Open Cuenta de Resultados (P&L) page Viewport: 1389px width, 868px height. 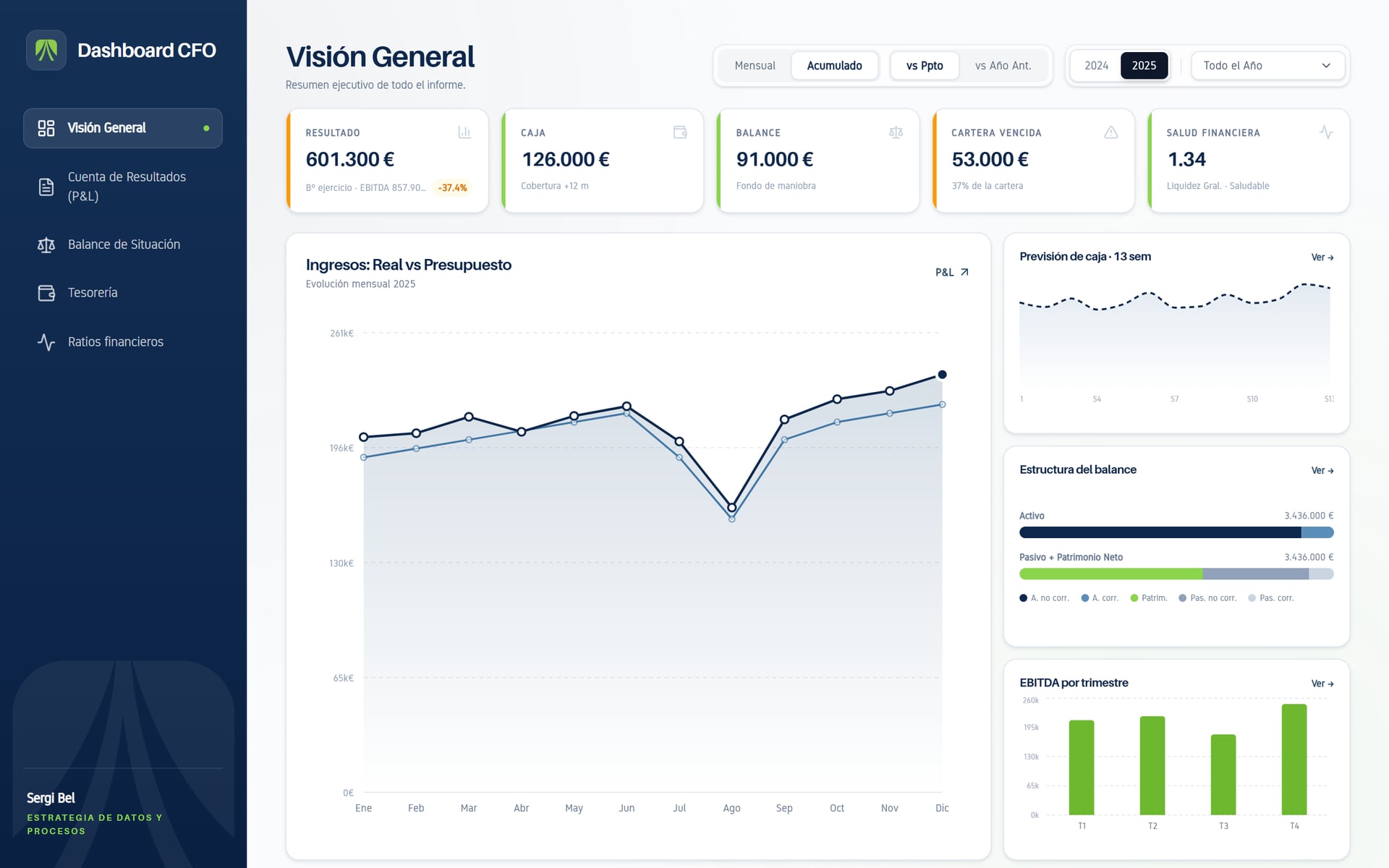pyautogui.click(x=123, y=187)
